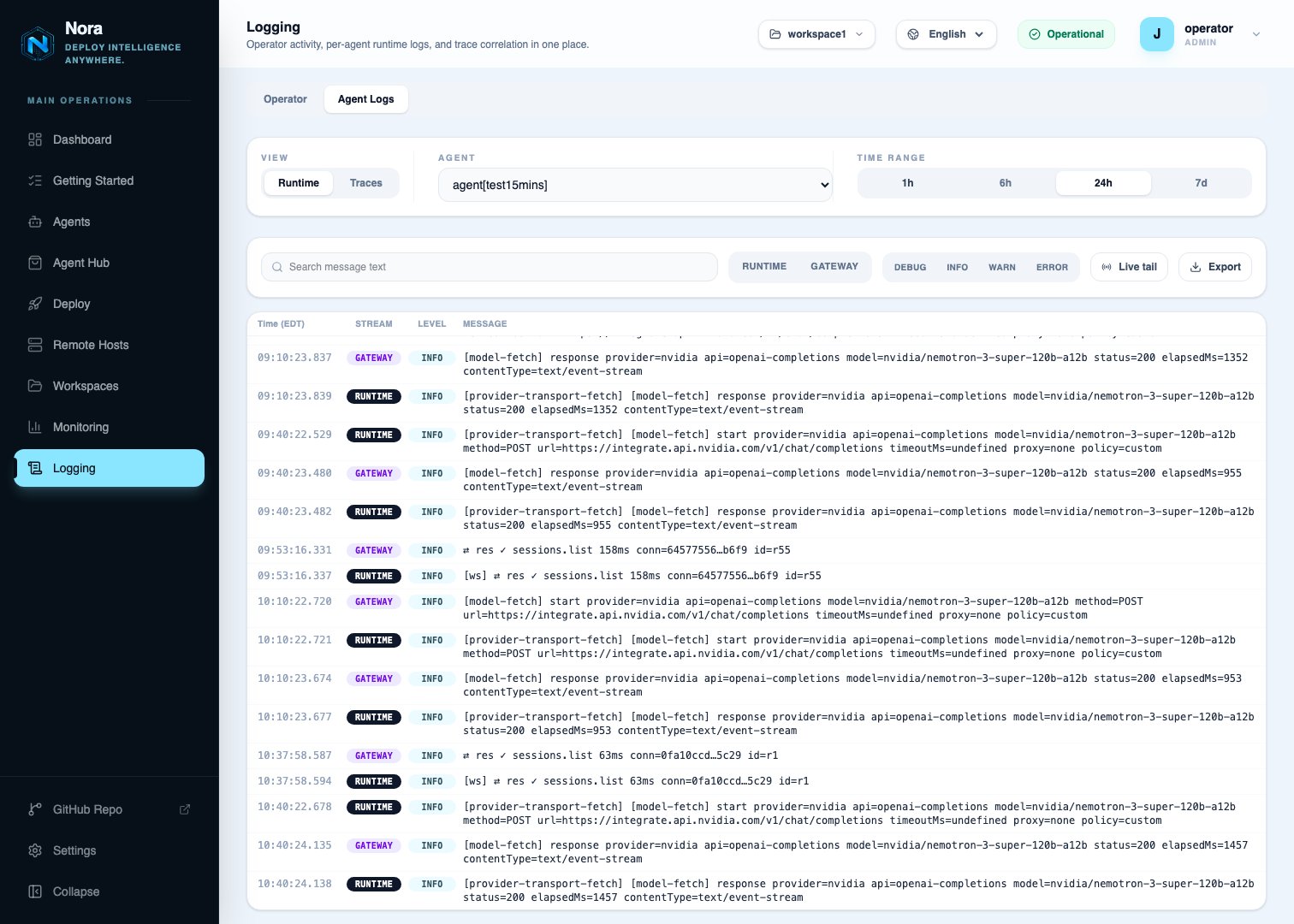Viewport: 1294px width, 924px height.
Task: Switch view to Traces
Action: (x=366, y=183)
